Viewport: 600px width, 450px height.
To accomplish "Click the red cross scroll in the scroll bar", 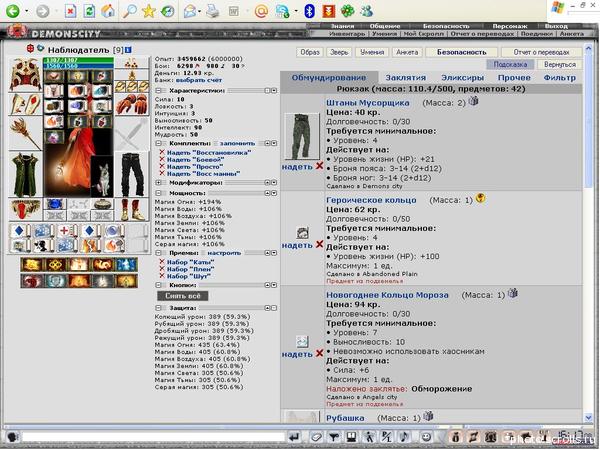I will pos(67,231).
